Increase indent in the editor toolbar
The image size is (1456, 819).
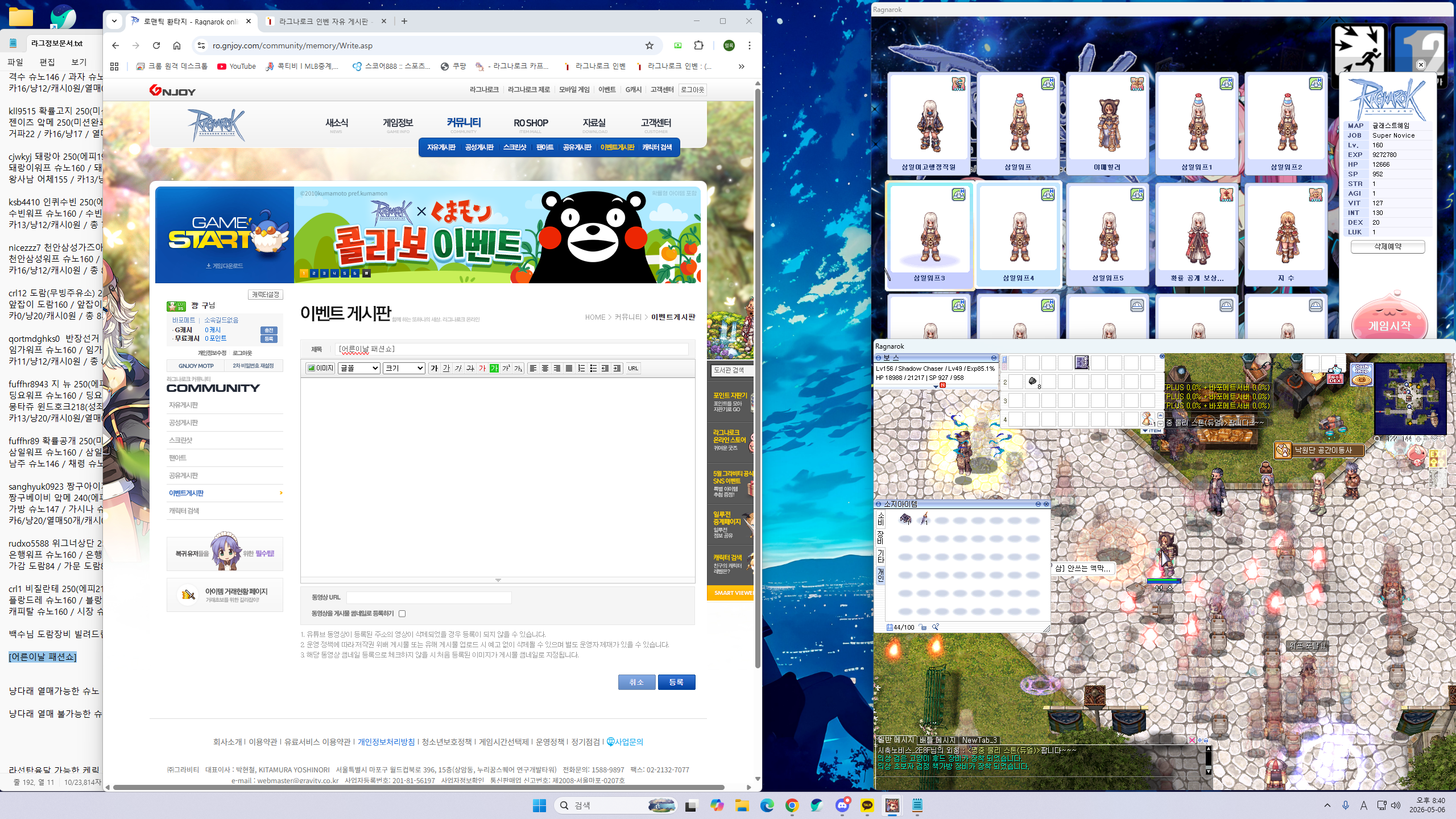pyautogui.click(x=617, y=368)
